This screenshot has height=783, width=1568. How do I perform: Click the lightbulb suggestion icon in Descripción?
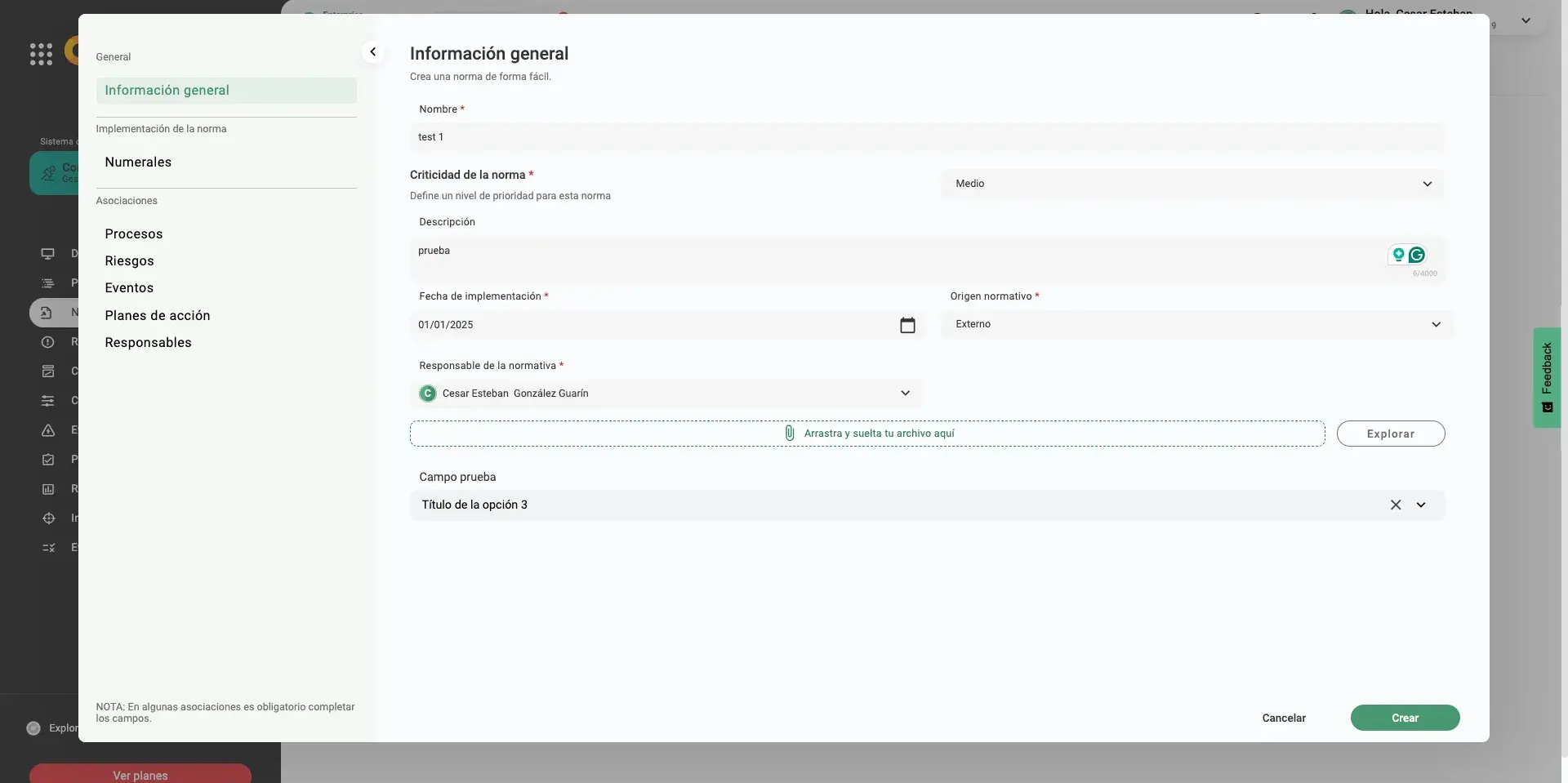click(x=1398, y=255)
